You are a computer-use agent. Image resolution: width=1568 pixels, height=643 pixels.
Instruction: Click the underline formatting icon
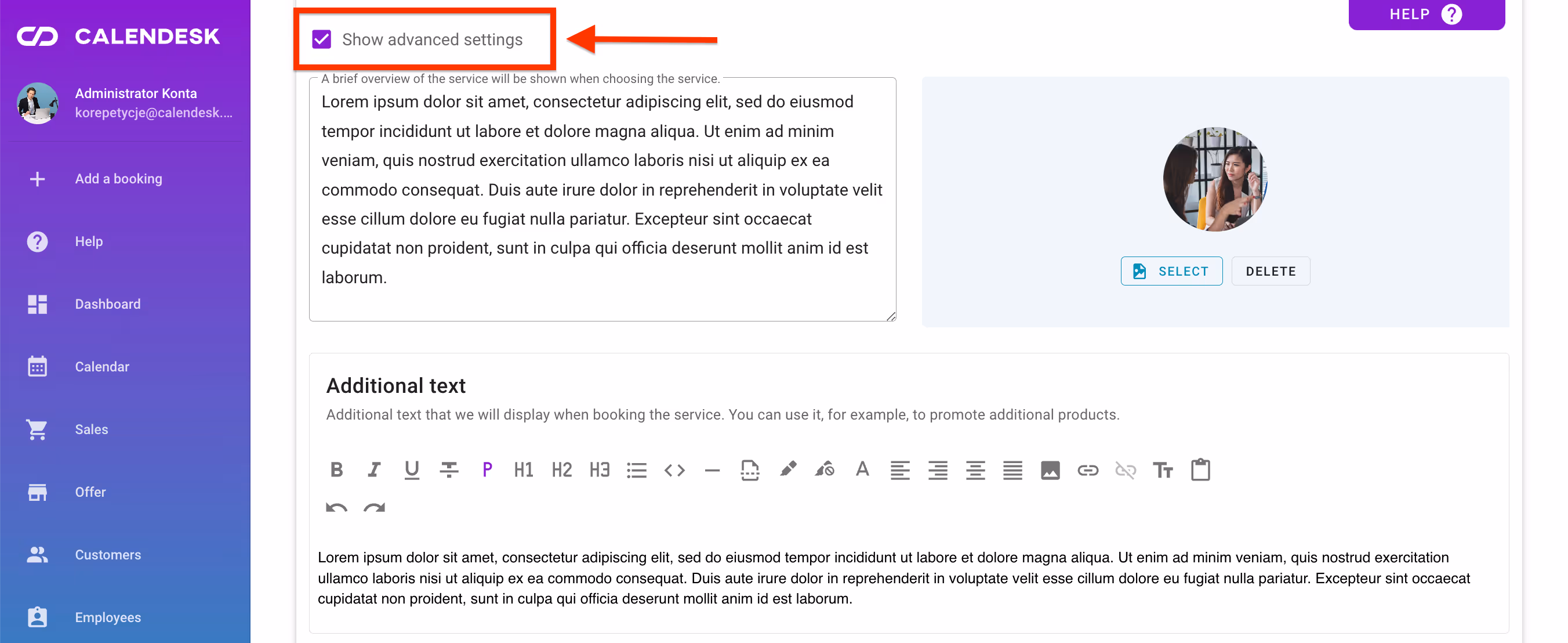point(412,469)
